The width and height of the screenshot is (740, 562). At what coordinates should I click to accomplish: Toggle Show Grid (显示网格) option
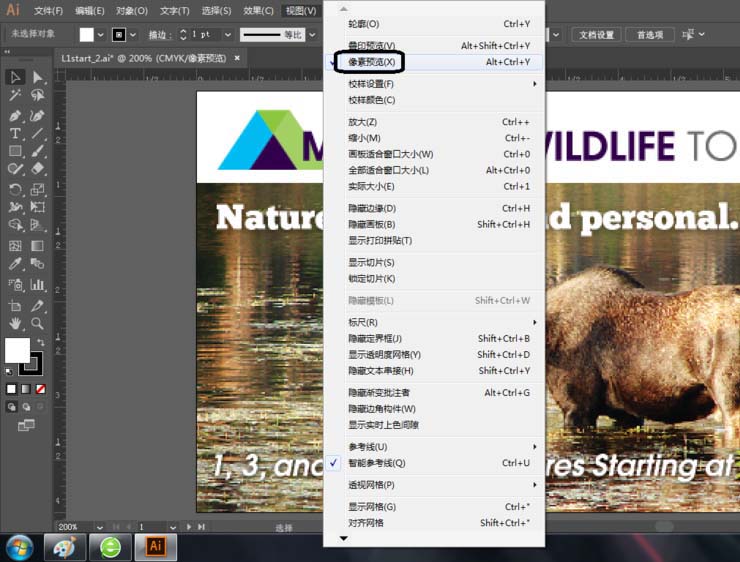coord(433,507)
